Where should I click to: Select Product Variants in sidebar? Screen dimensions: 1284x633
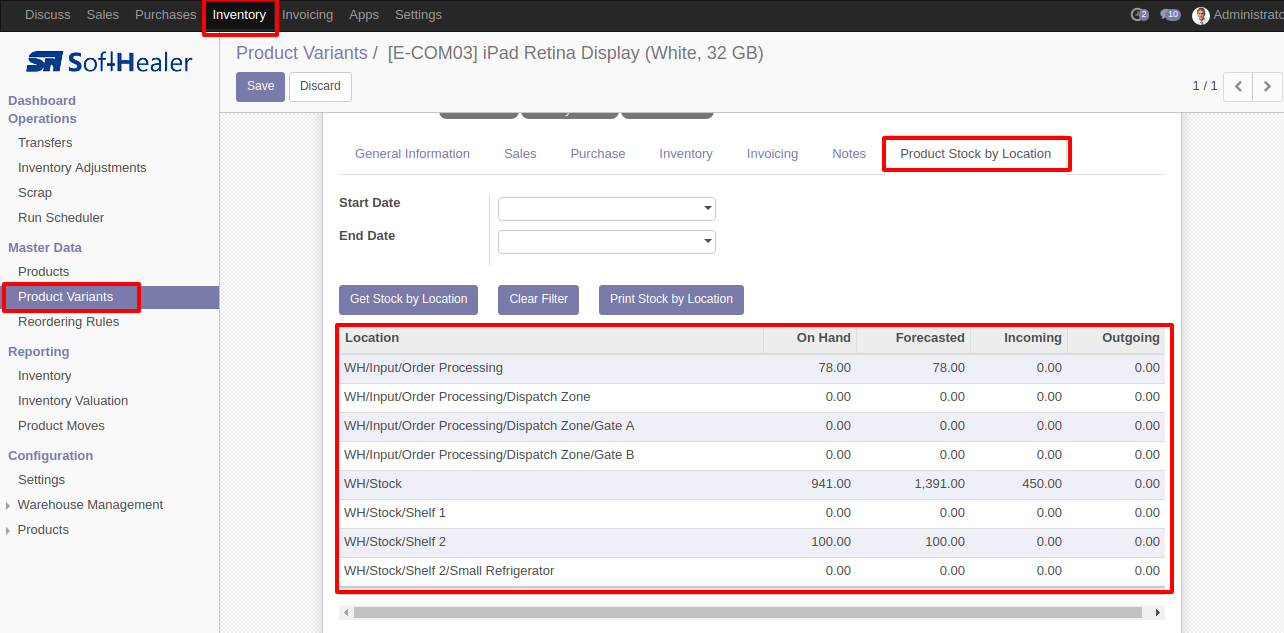tap(66, 297)
